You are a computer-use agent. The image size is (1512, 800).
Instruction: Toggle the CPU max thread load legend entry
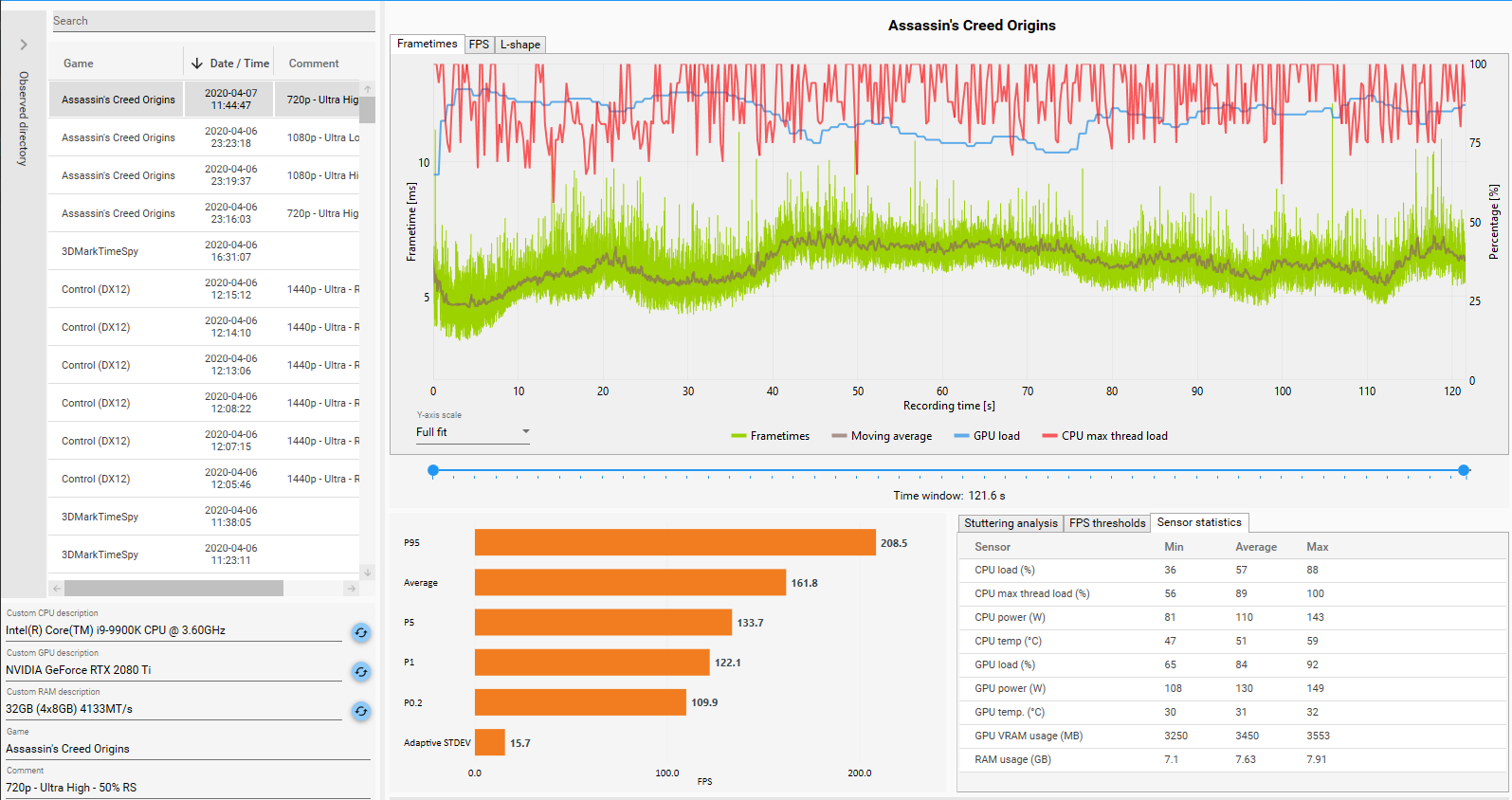[x=1104, y=436]
